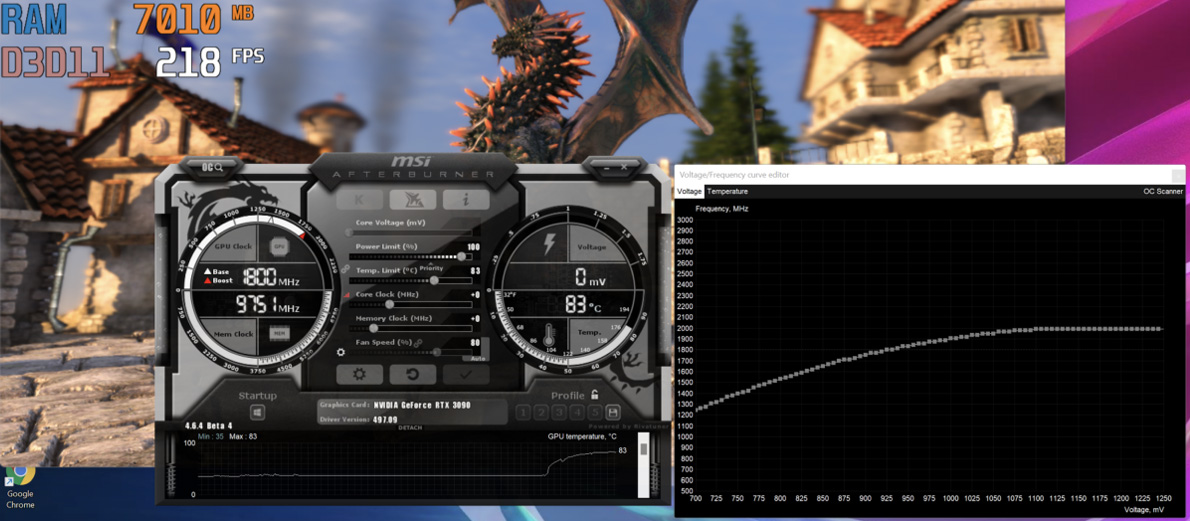Toggle the Auto fan speed button
1190x521 pixels.
click(x=477, y=358)
